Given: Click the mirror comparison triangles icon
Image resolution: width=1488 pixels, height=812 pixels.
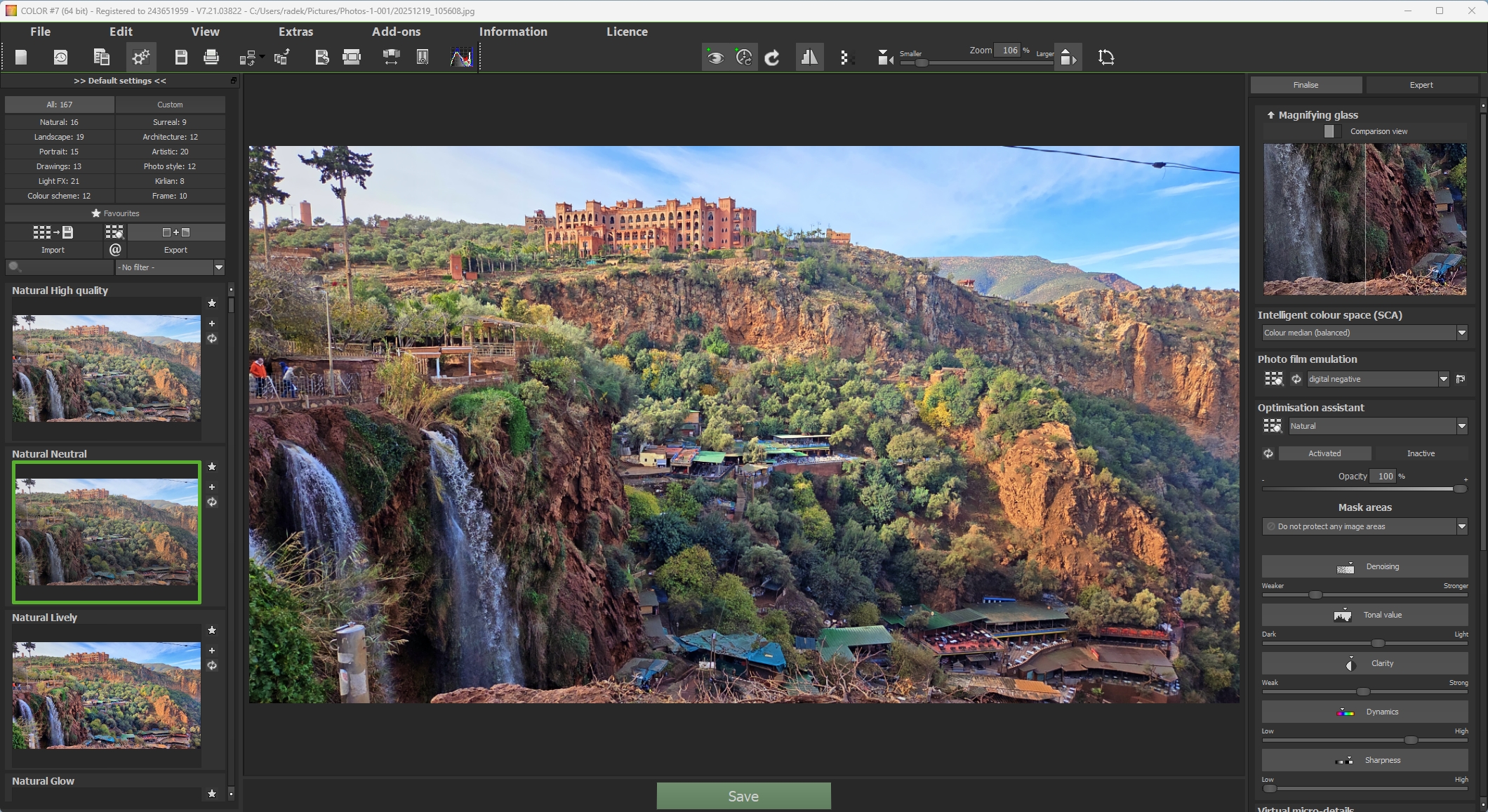Looking at the screenshot, I should pyautogui.click(x=809, y=58).
